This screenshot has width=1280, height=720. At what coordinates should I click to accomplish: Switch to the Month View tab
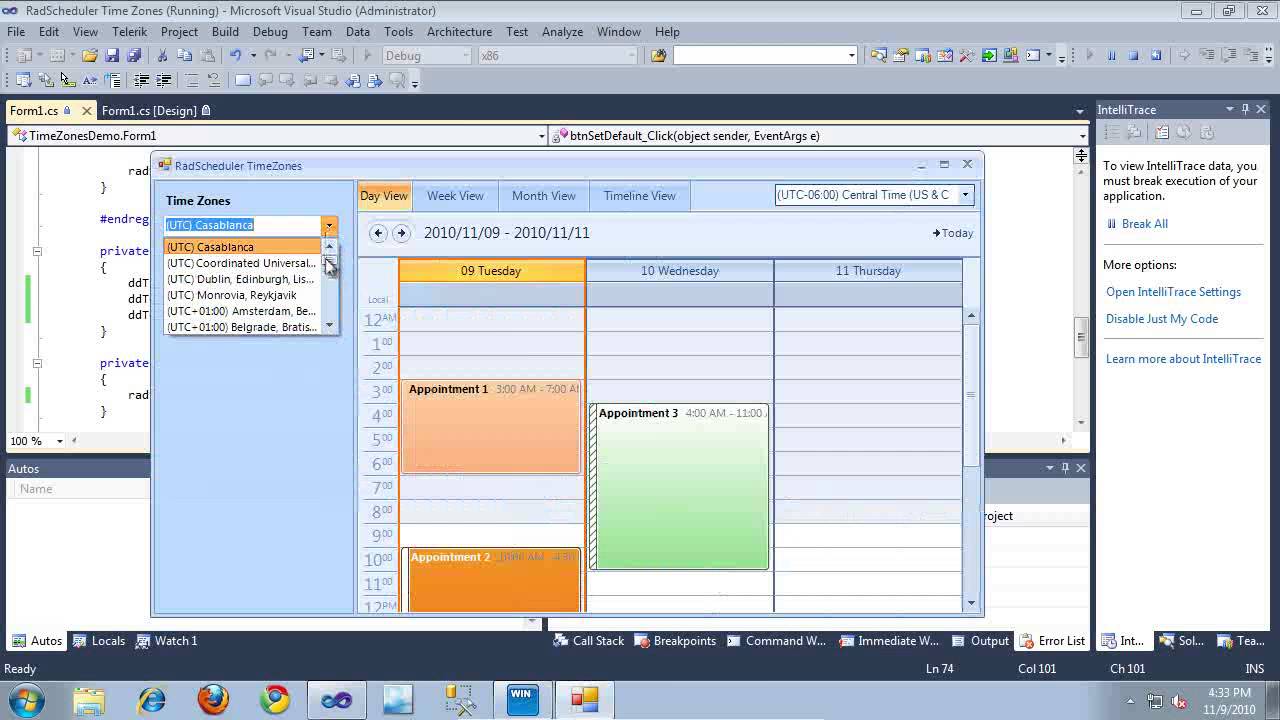(x=544, y=196)
